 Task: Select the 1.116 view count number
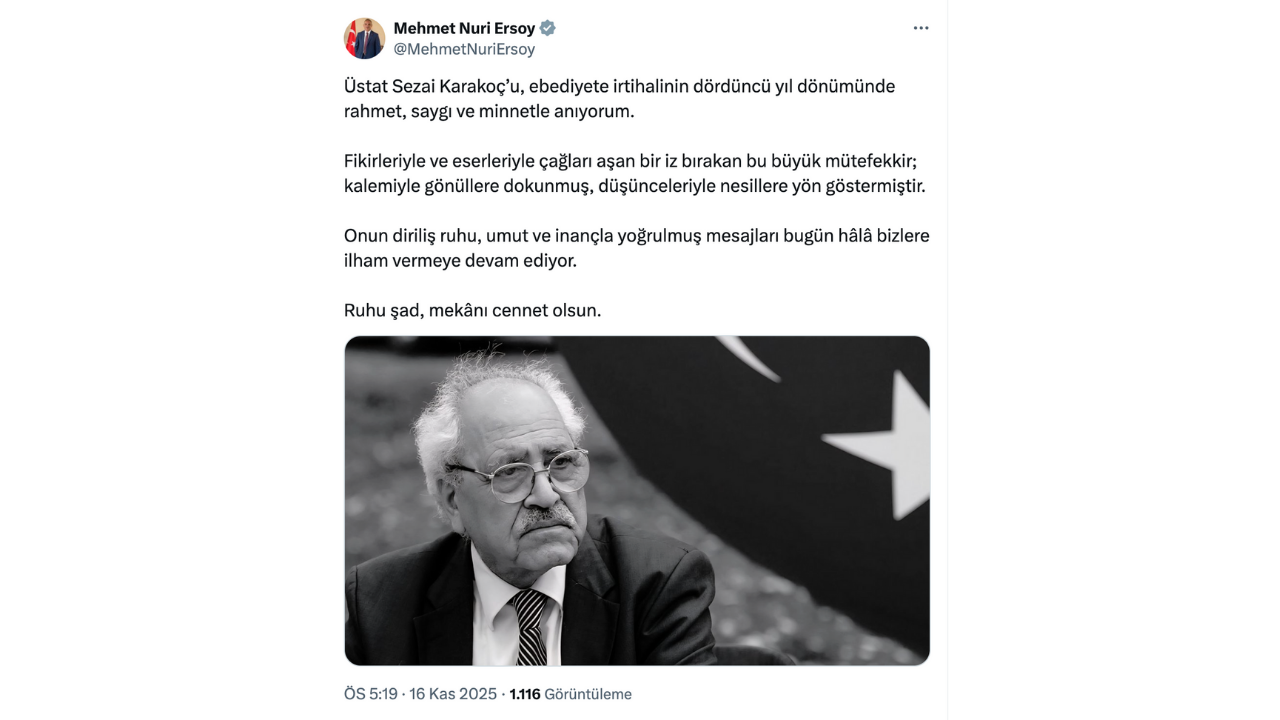[x=525, y=694]
